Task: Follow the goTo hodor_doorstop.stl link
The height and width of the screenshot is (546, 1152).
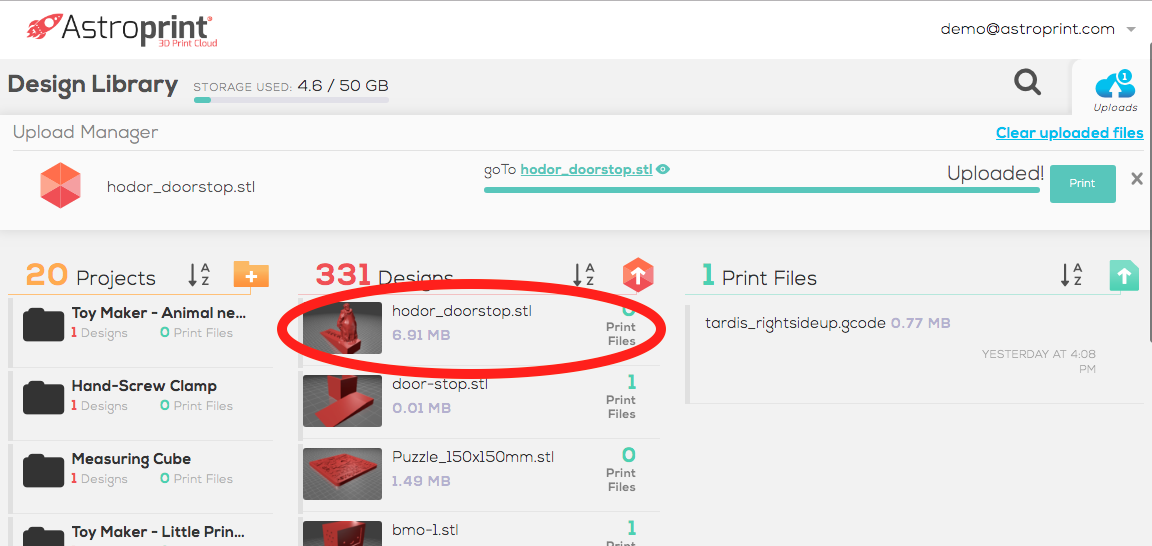Action: pyautogui.click(x=586, y=170)
